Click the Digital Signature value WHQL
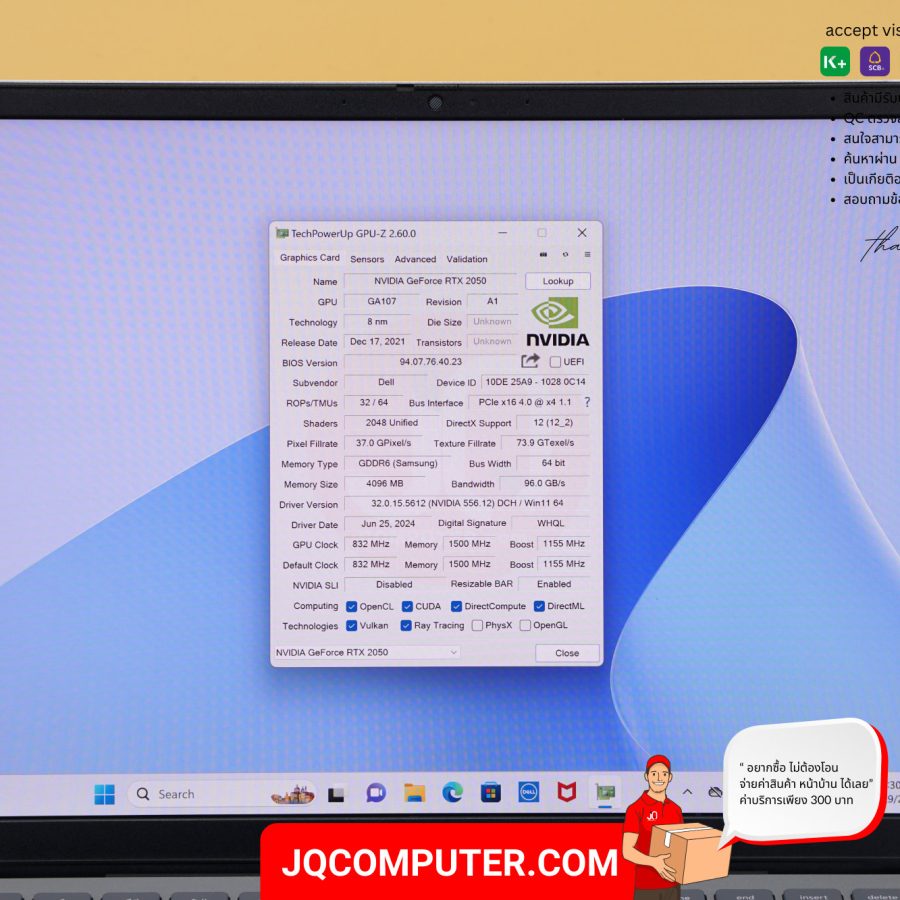This screenshot has width=900, height=900. click(x=550, y=523)
